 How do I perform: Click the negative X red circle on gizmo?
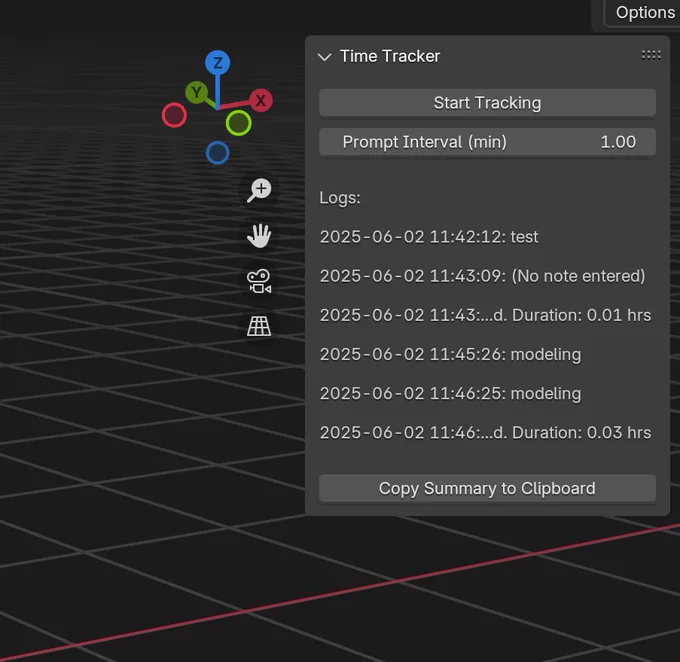click(x=174, y=115)
